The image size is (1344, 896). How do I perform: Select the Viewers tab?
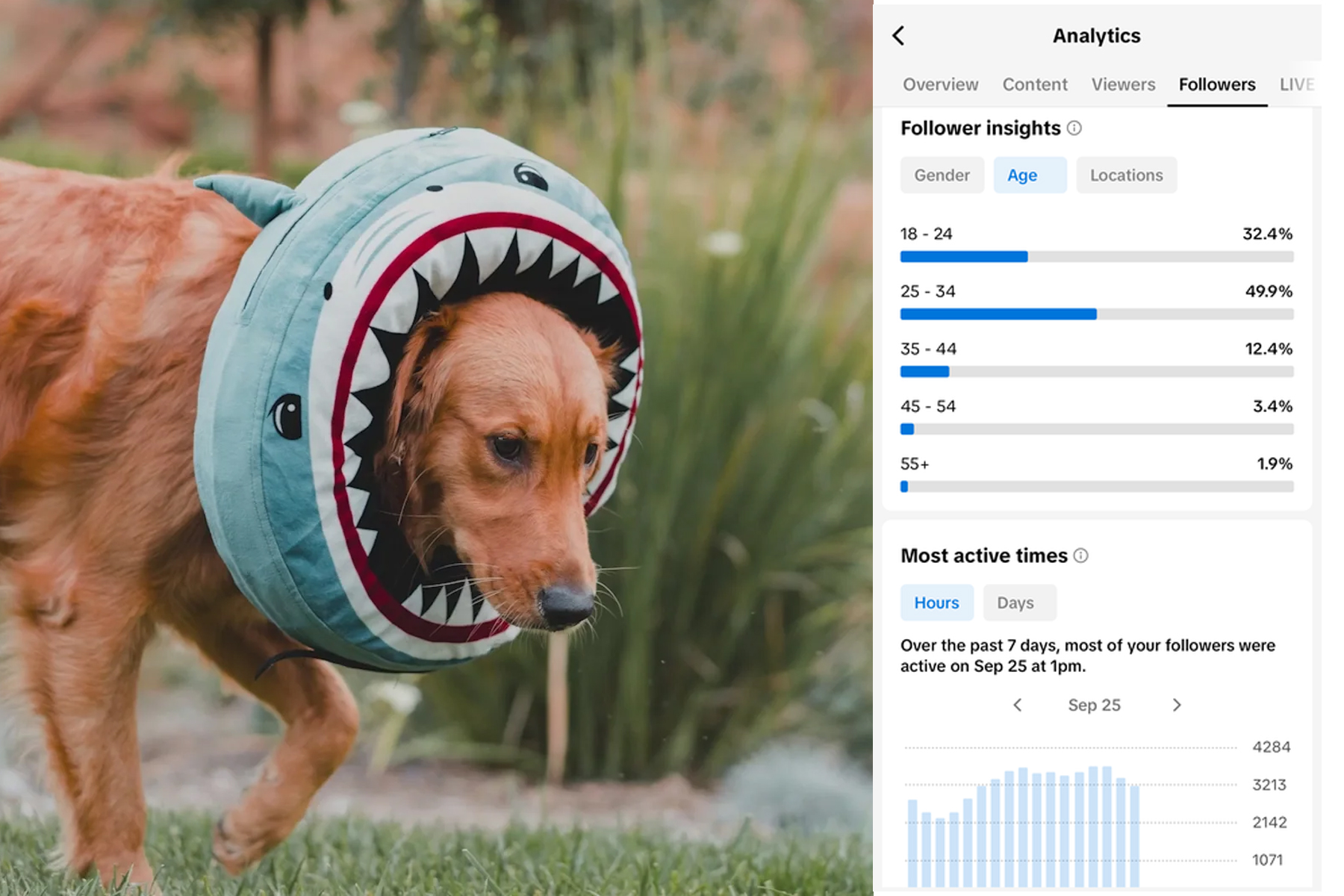click(x=1123, y=84)
